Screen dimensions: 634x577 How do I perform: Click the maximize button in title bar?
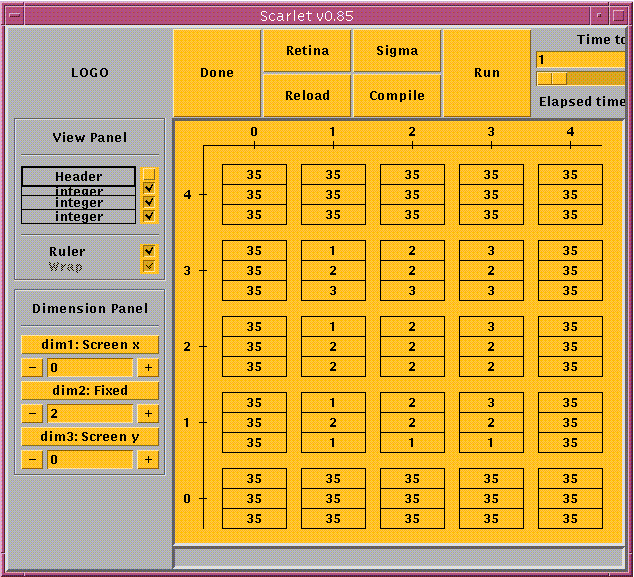tap(619, 16)
